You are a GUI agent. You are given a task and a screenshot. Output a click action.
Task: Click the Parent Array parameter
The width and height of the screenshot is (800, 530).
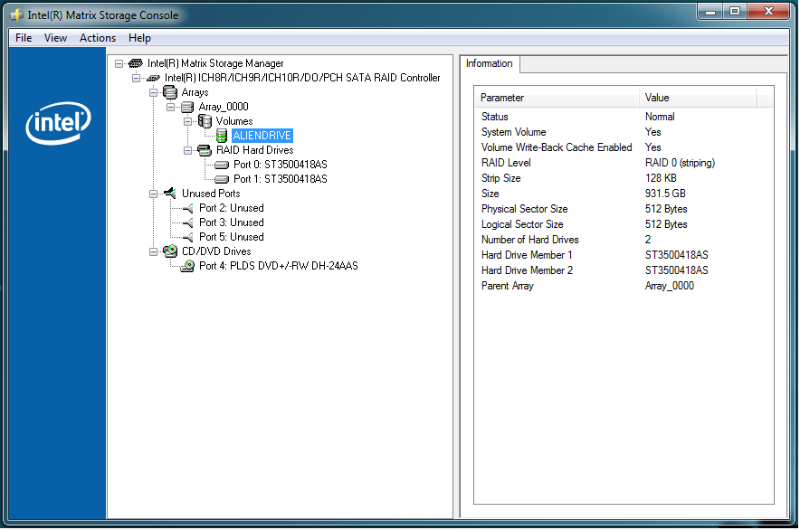point(507,286)
